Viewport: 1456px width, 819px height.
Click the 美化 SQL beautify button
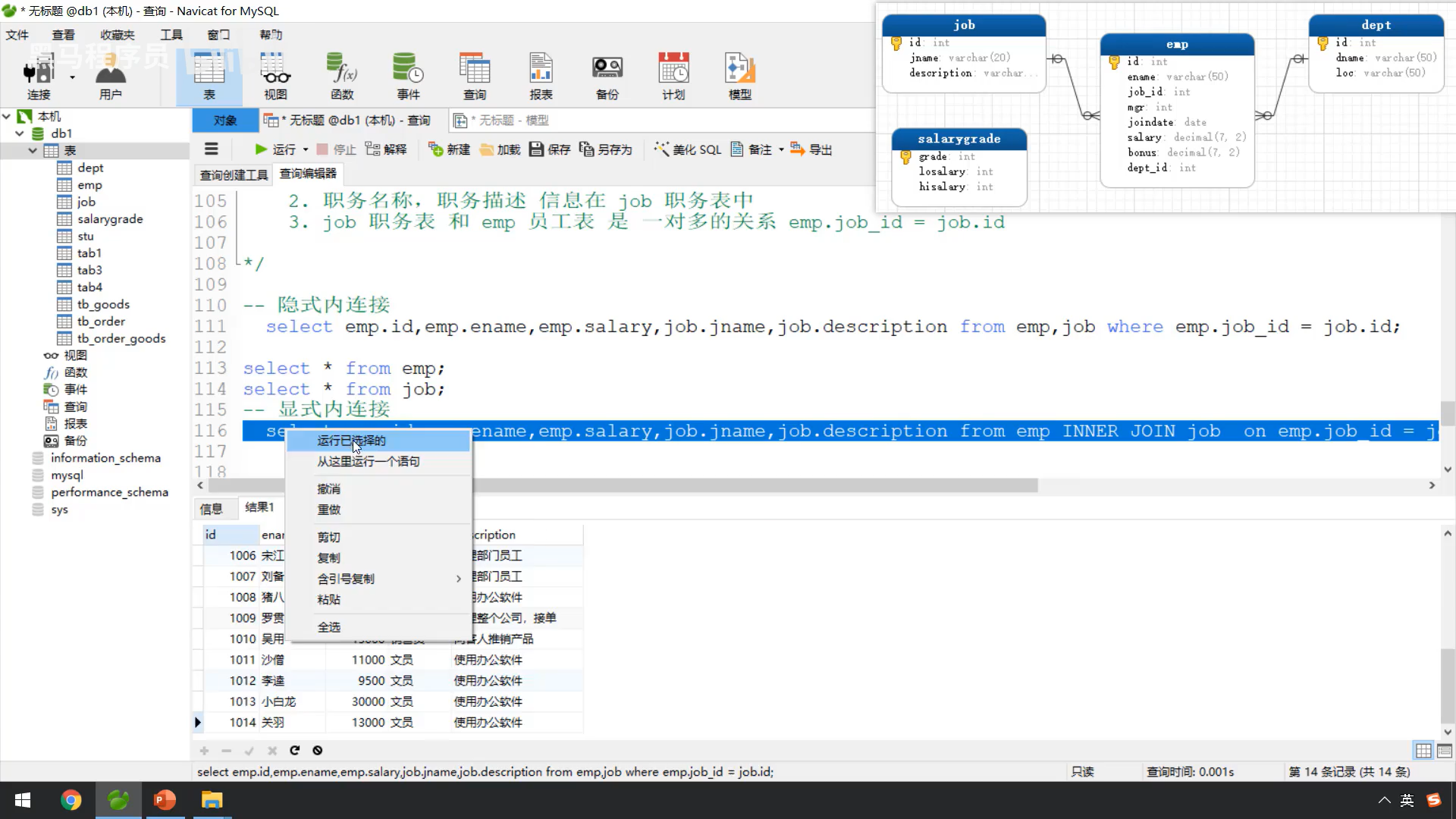click(x=688, y=149)
